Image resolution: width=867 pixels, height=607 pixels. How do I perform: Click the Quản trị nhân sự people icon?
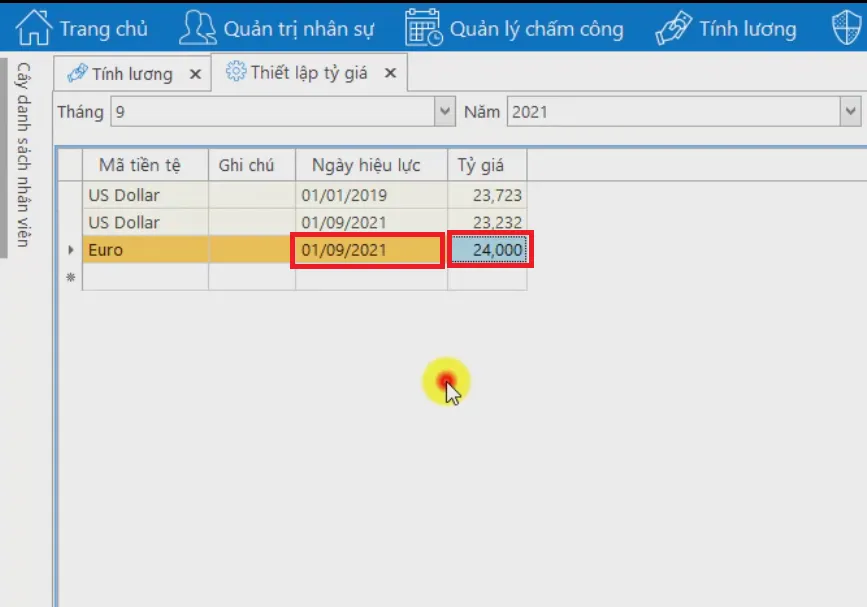point(197,28)
